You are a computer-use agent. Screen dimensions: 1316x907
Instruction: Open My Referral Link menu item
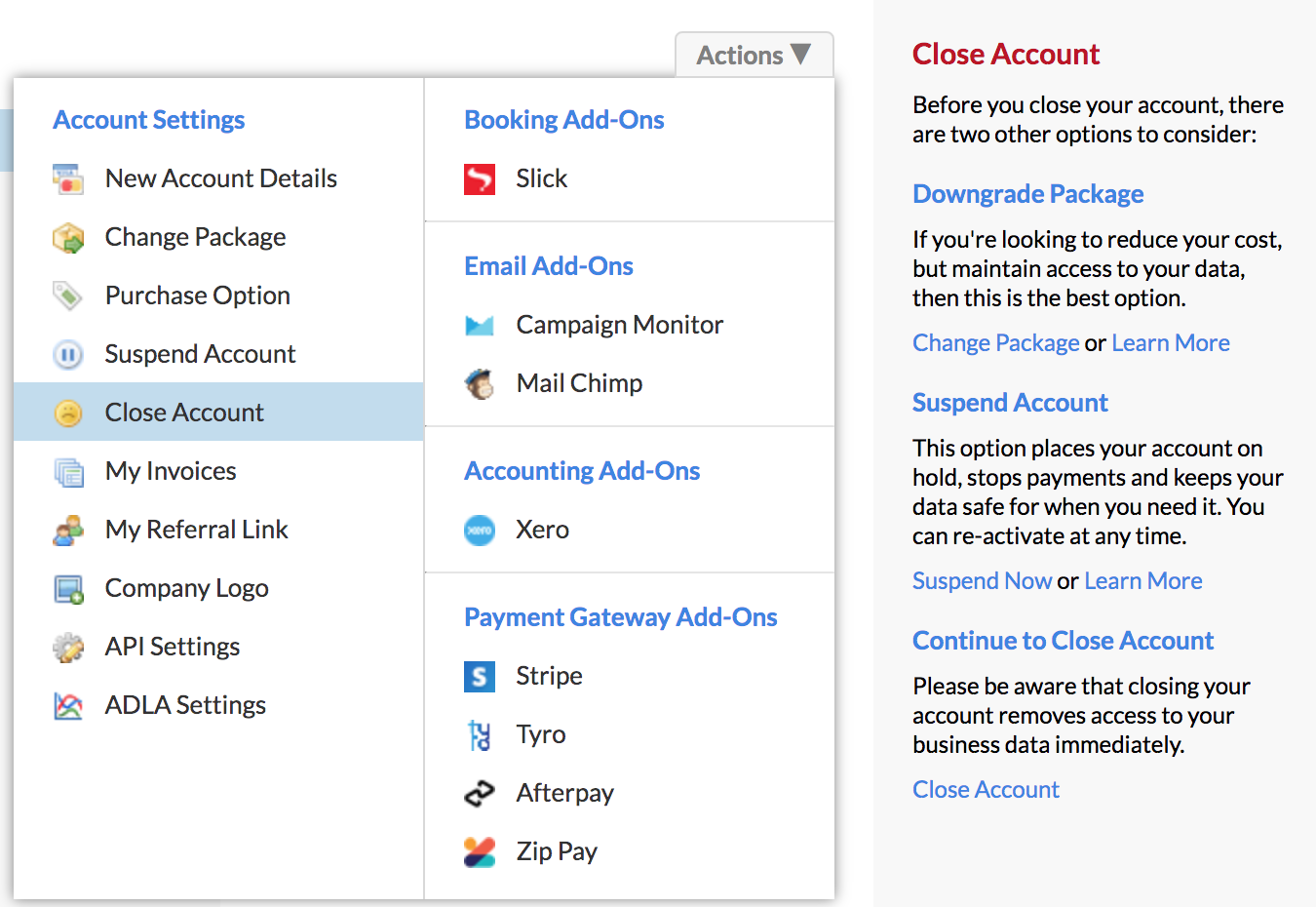pos(218,530)
